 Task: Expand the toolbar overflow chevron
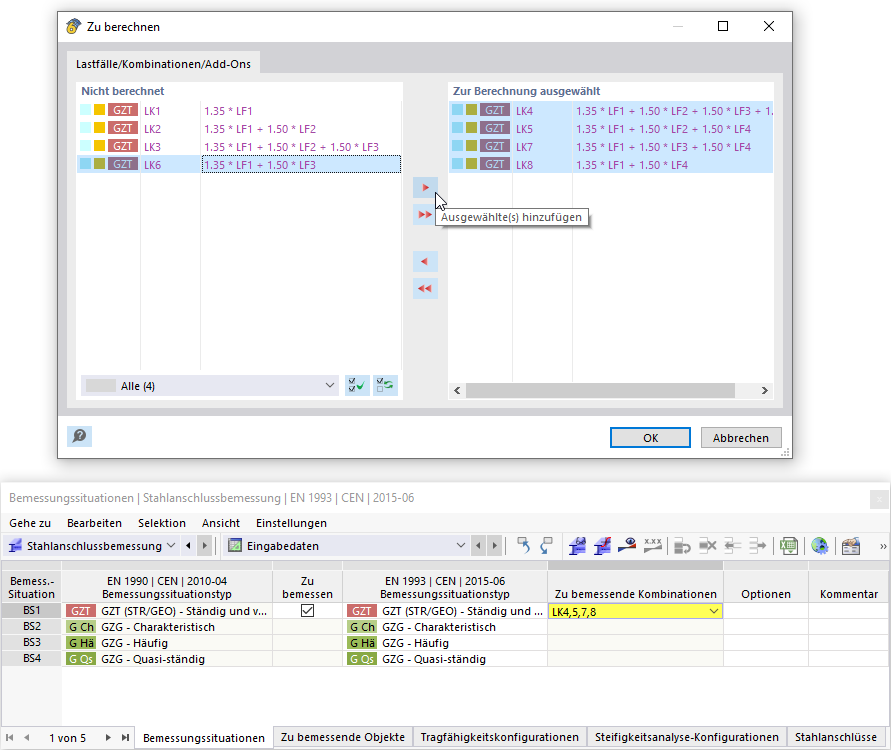pyautogui.click(x=883, y=546)
